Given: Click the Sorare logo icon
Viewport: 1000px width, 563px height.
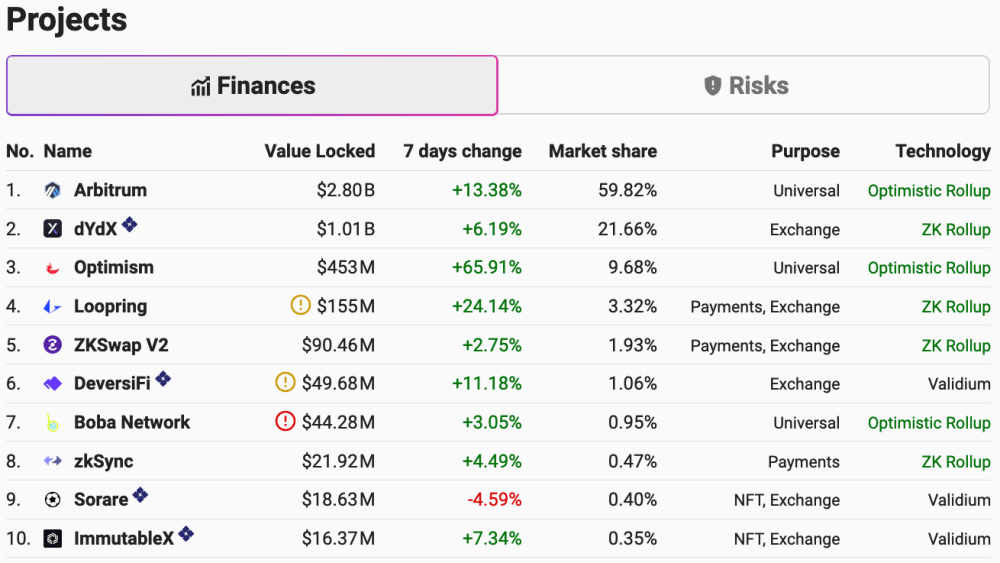Looking at the screenshot, I should [x=52, y=500].
